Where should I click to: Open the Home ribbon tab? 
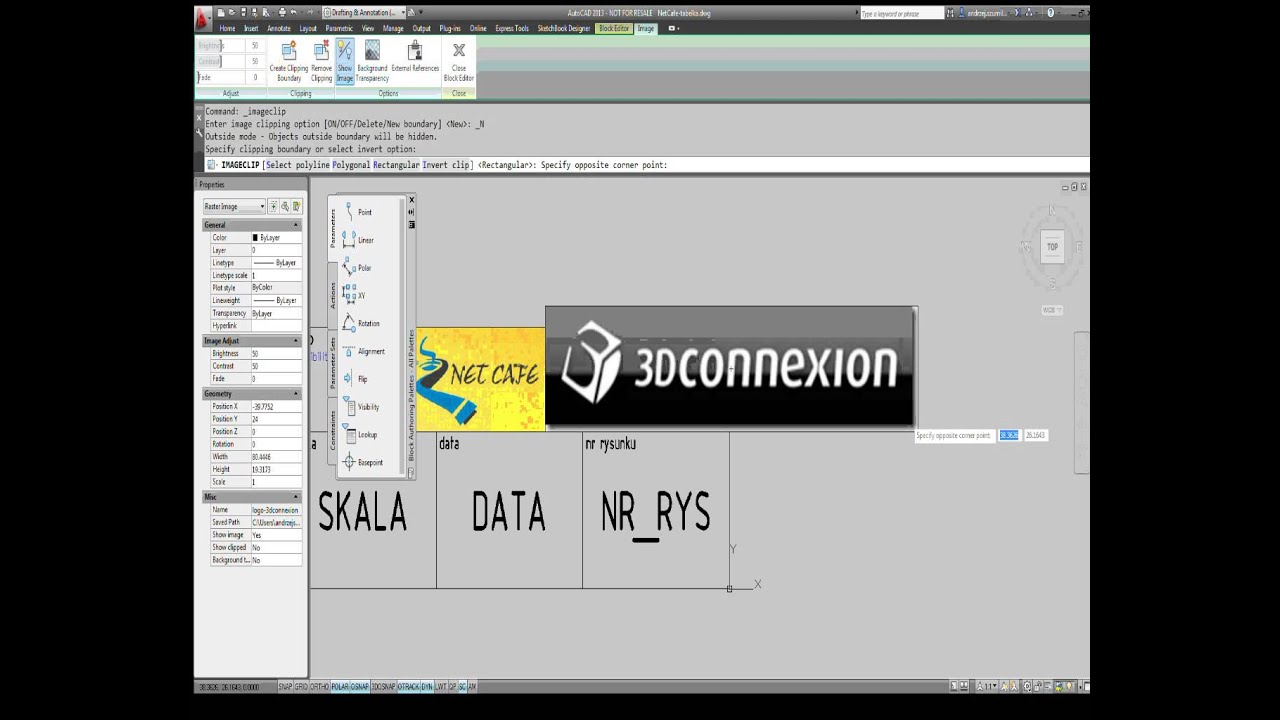227,28
